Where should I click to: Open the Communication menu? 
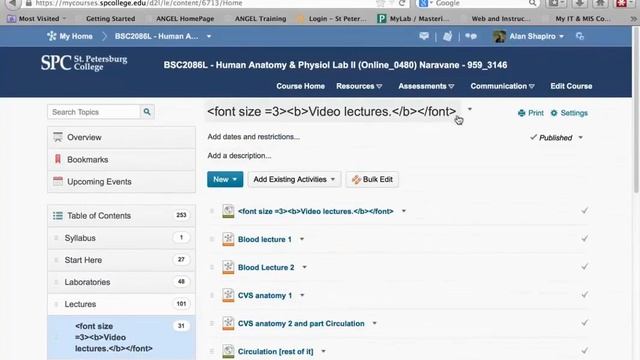[502, 86]
